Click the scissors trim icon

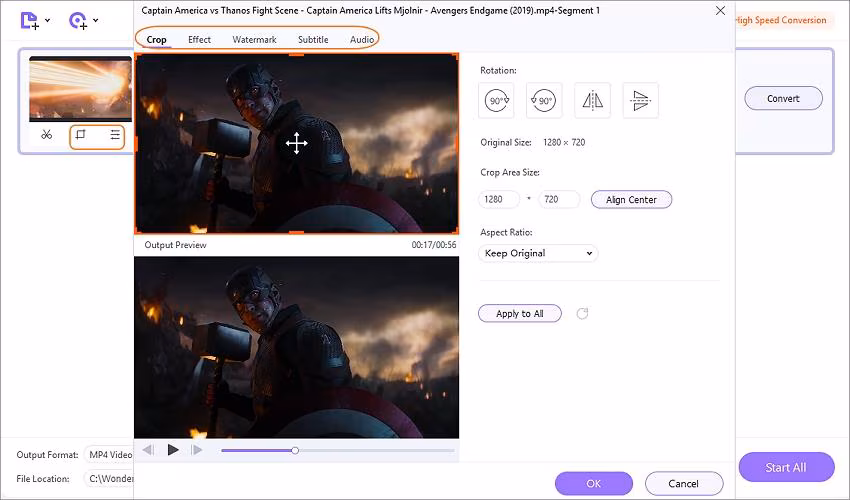pos(47,134)
